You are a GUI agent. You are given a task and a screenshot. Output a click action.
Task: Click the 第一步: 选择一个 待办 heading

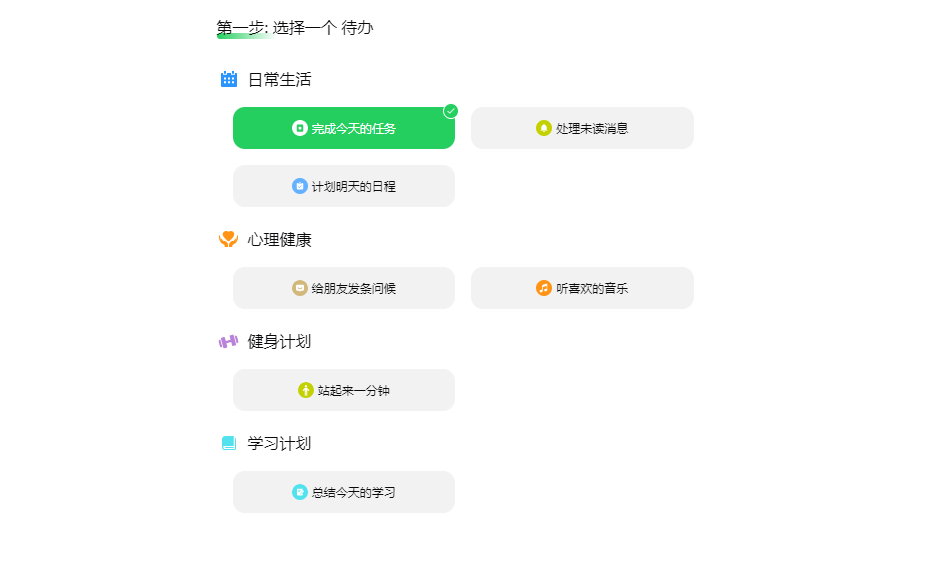295,28
